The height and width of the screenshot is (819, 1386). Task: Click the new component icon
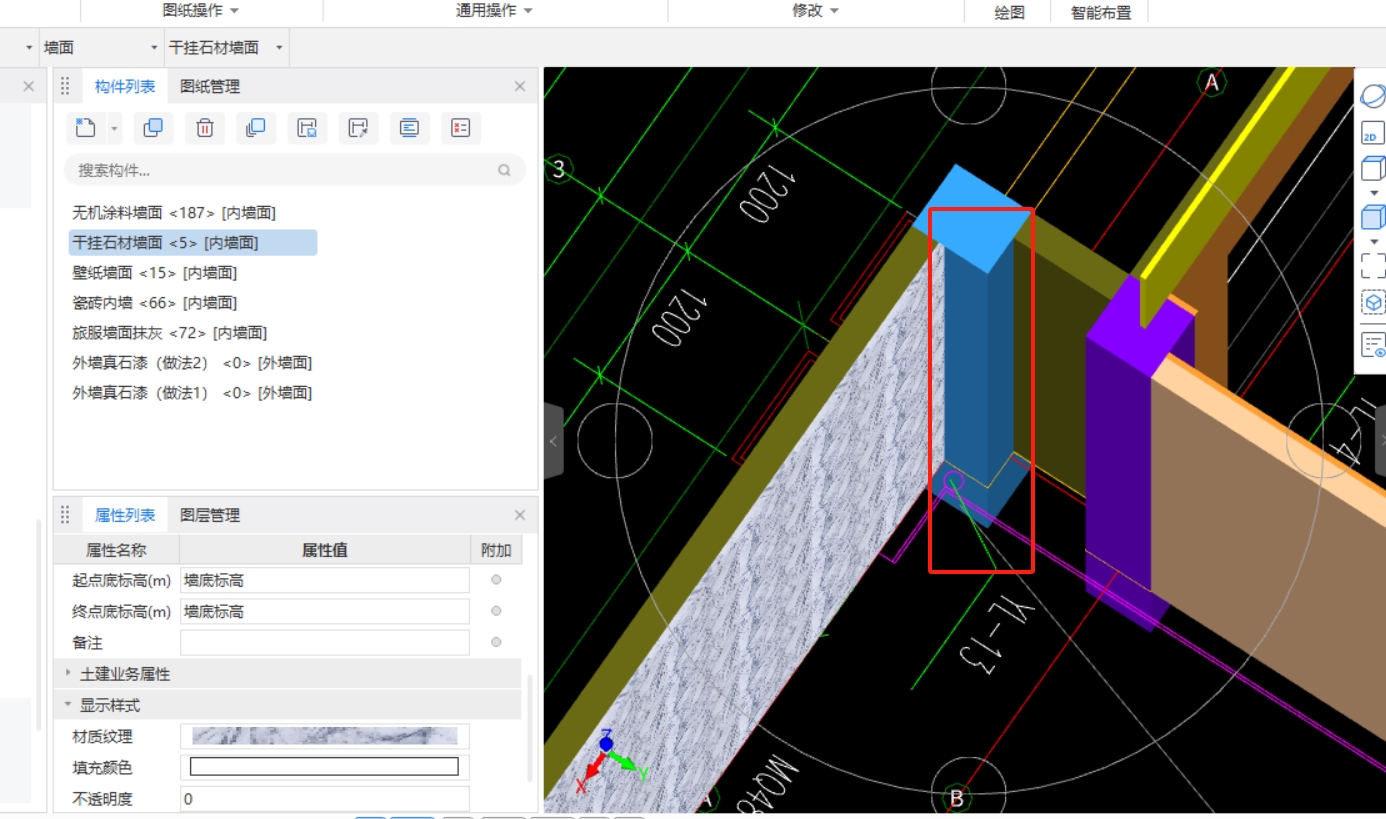(x=86, y=128)
